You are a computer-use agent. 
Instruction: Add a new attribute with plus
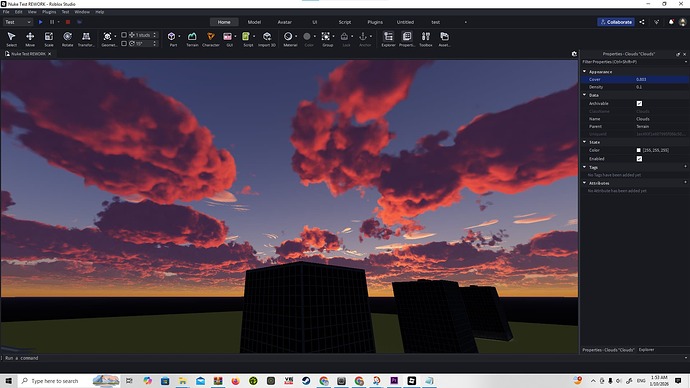tap(686, 182)
